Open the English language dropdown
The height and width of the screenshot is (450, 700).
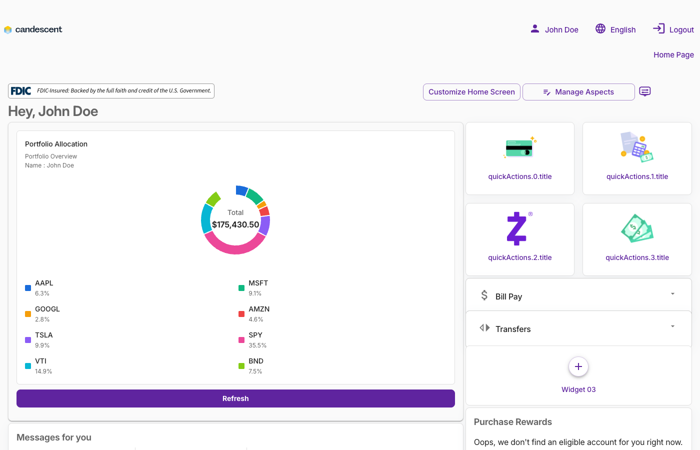[623, 30]
